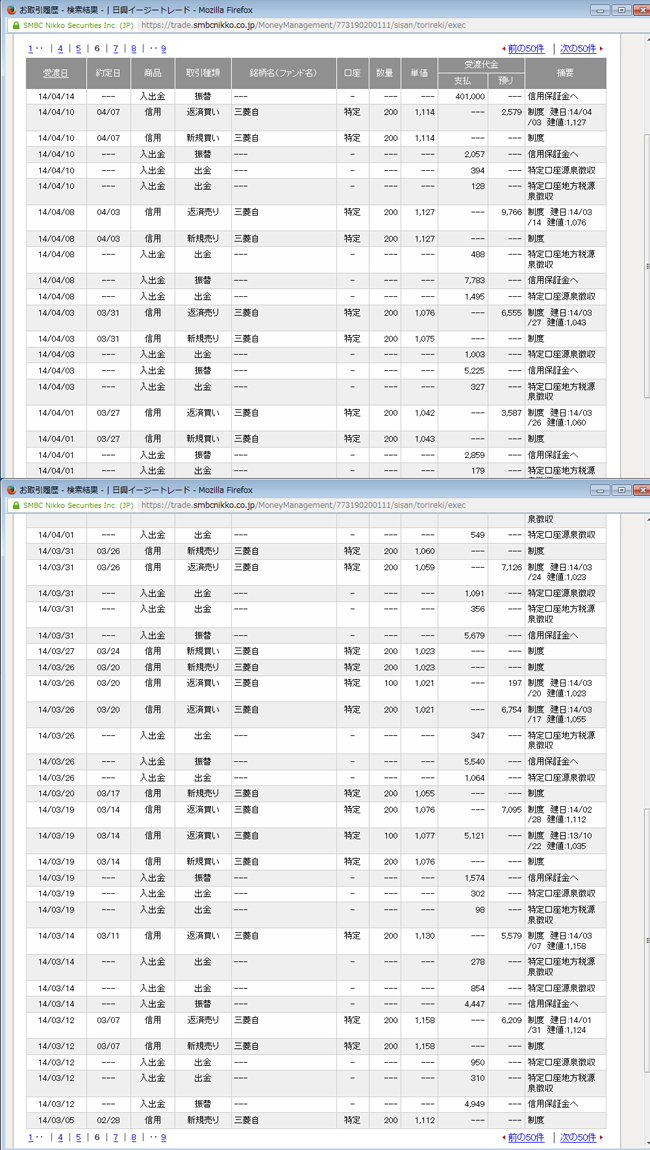Click 次の50件 link below the table
Image resolution: width=650 pixels, height=1150 pixels.
tap(578, 1137)
